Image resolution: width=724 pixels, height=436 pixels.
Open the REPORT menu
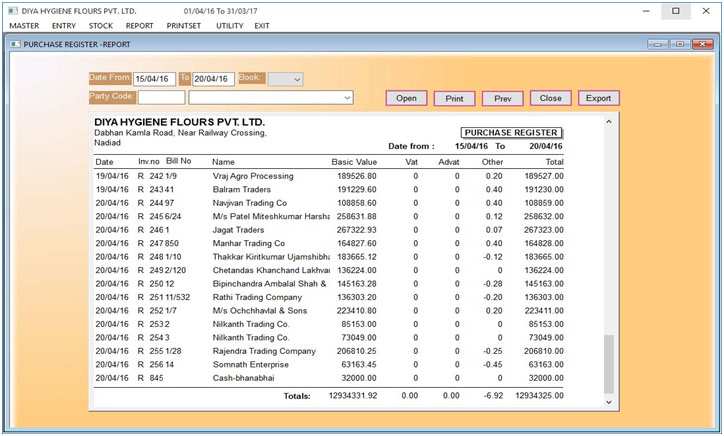point(139,25)
